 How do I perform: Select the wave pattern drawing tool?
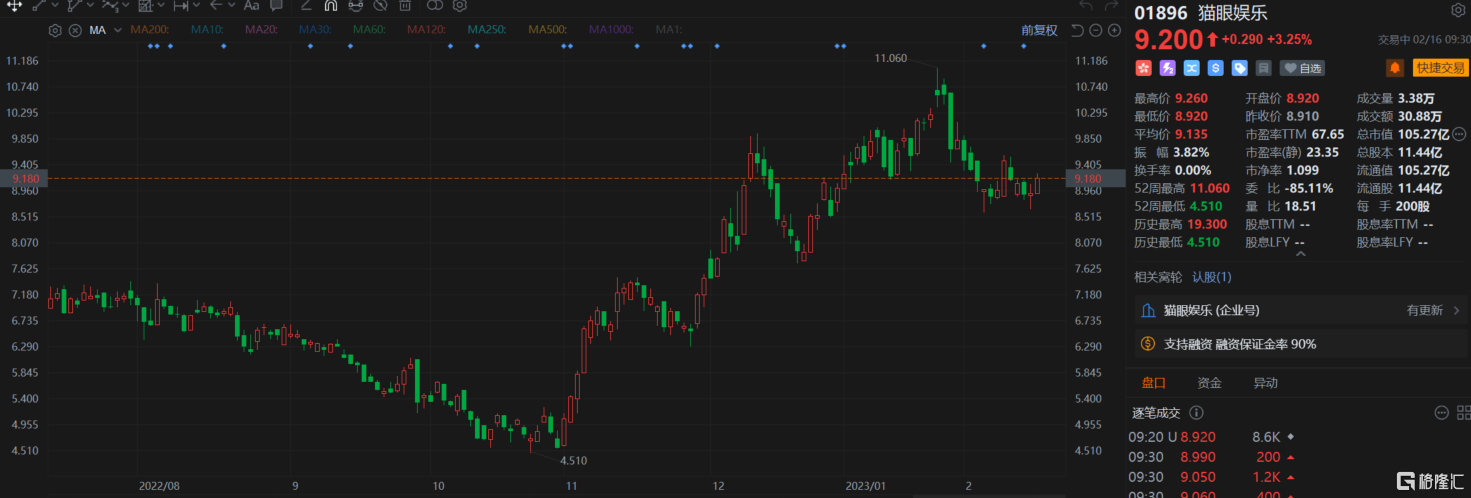pyautogui.click(x=109, y=5)
